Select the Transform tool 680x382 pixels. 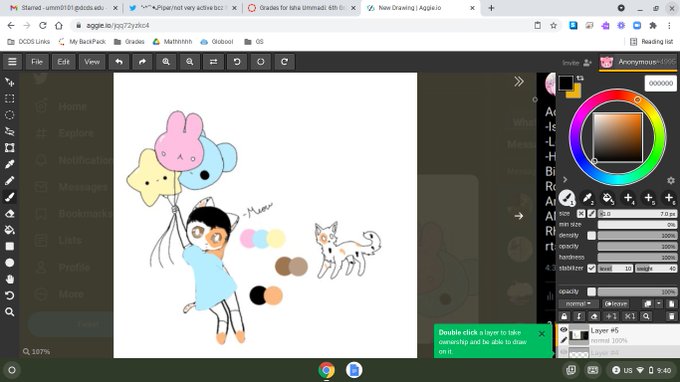pos(10,148)
